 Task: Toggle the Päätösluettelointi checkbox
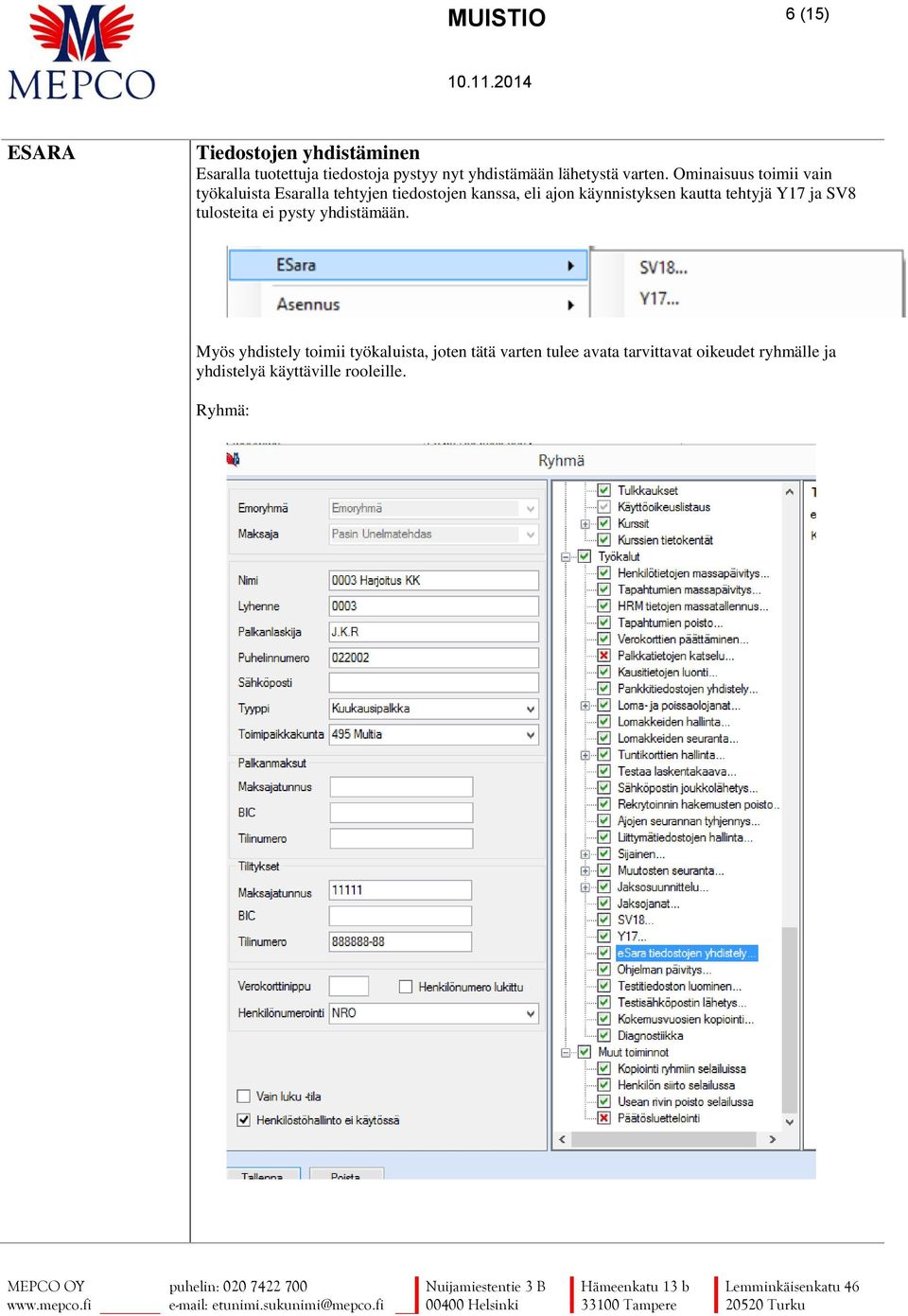click(603, 1118)
